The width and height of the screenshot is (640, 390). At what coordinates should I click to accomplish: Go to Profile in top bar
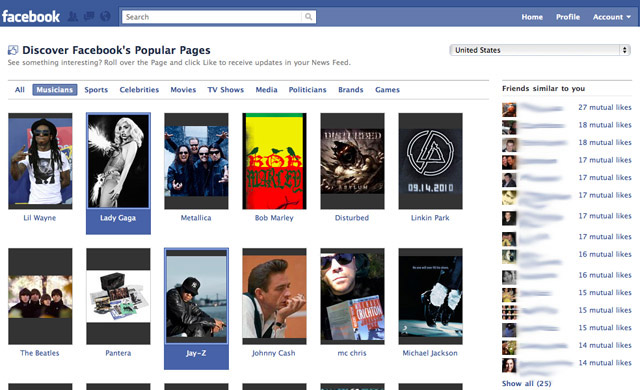pos(568,17)
